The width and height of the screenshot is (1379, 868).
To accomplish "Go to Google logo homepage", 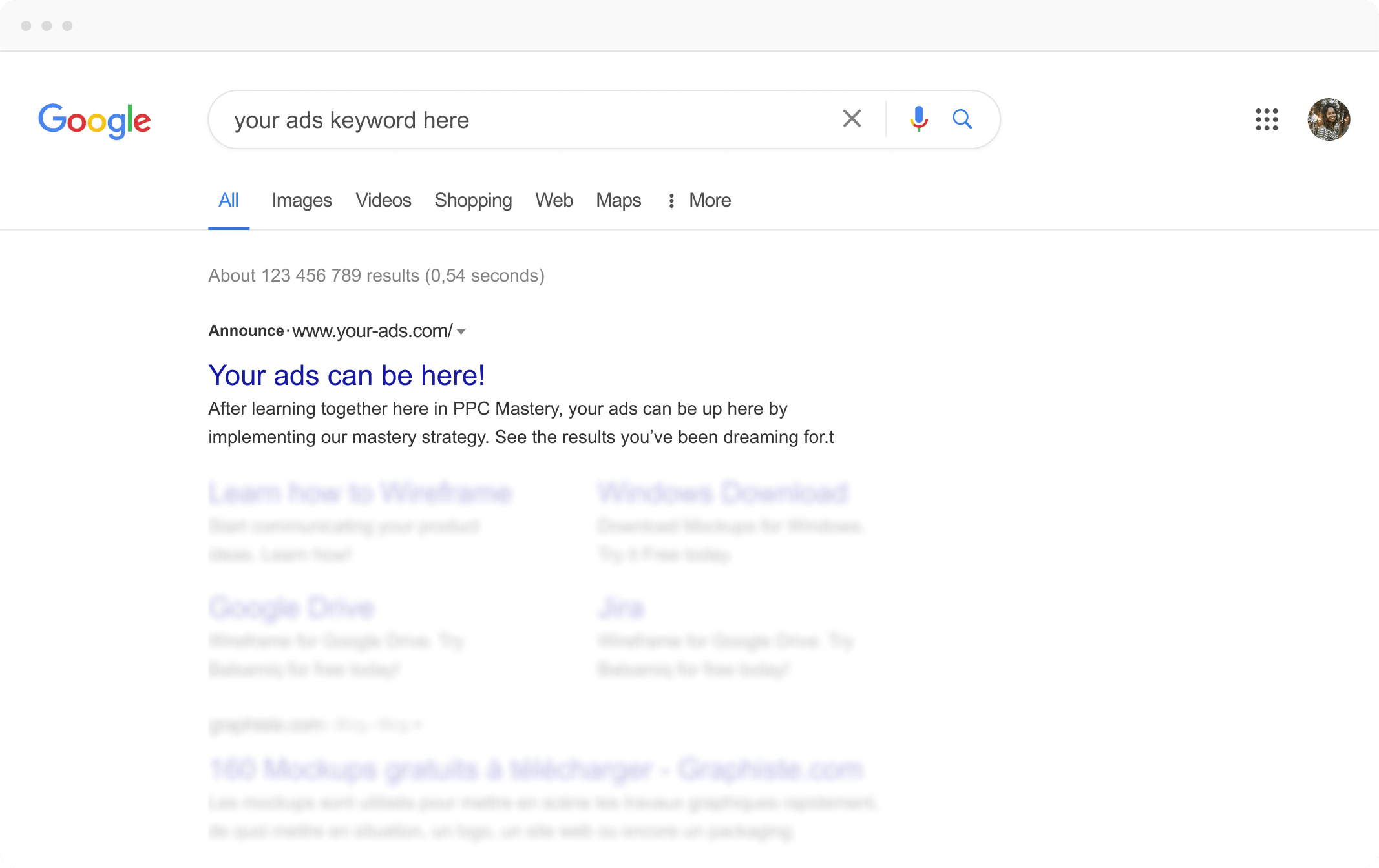I will pyautogui.click(x=94, y=120).
